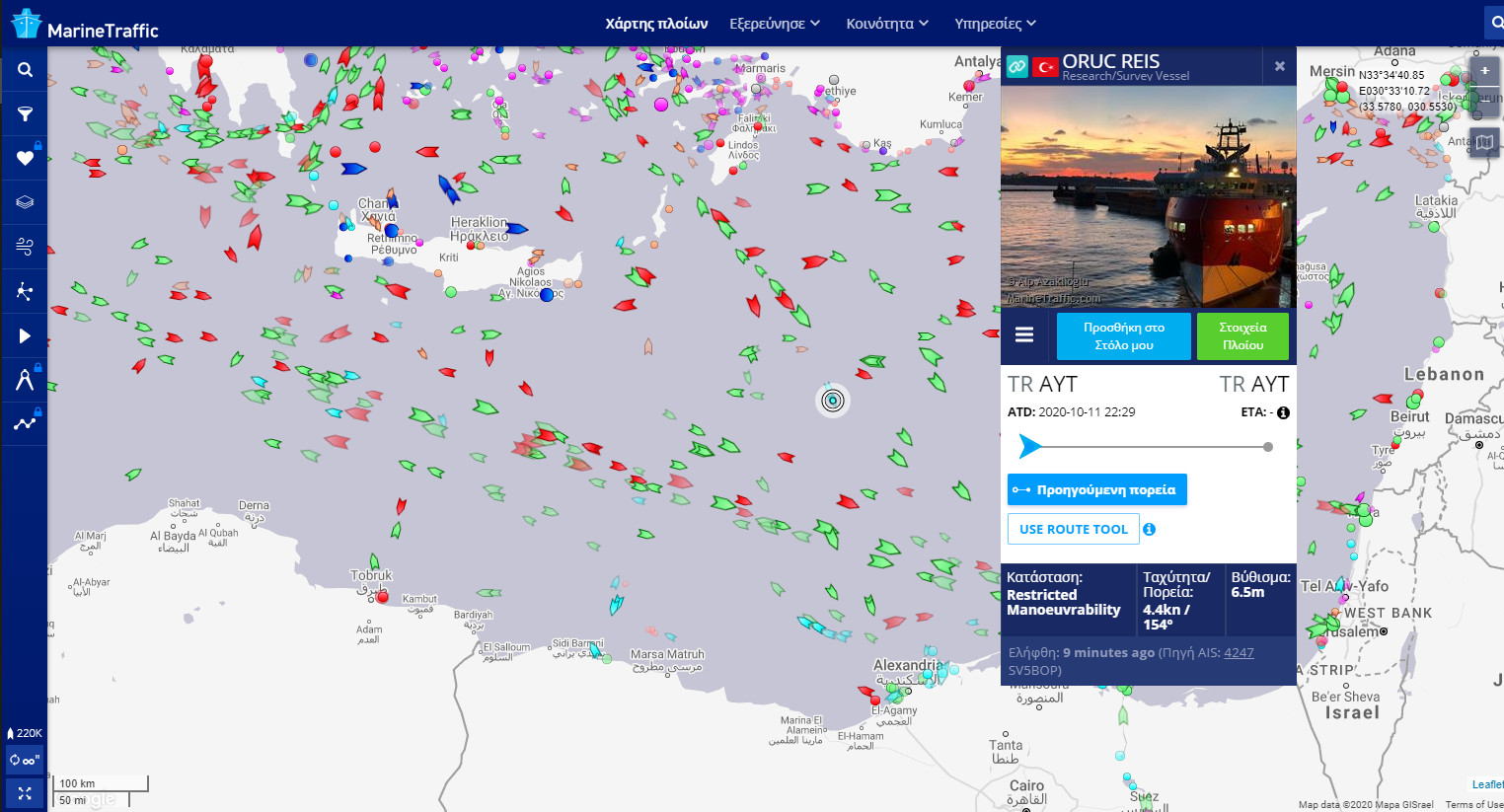Click the MarineTraffic logo
The height and width of the screenshot is (812, 1504).
(85, 25)
